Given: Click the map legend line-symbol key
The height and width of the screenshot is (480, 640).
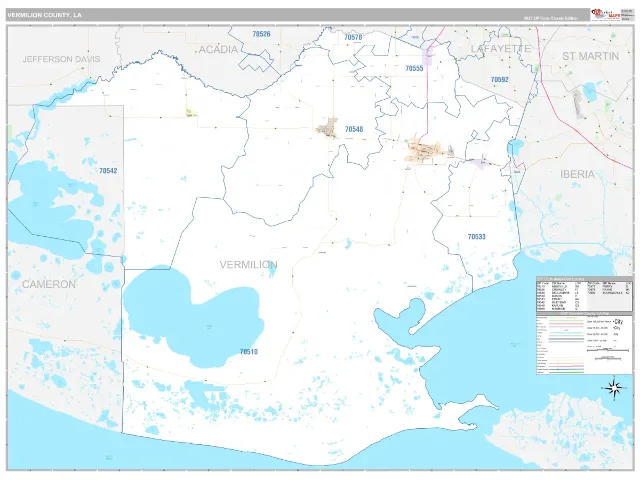Looking at the screenshot, I should [560, 345].
